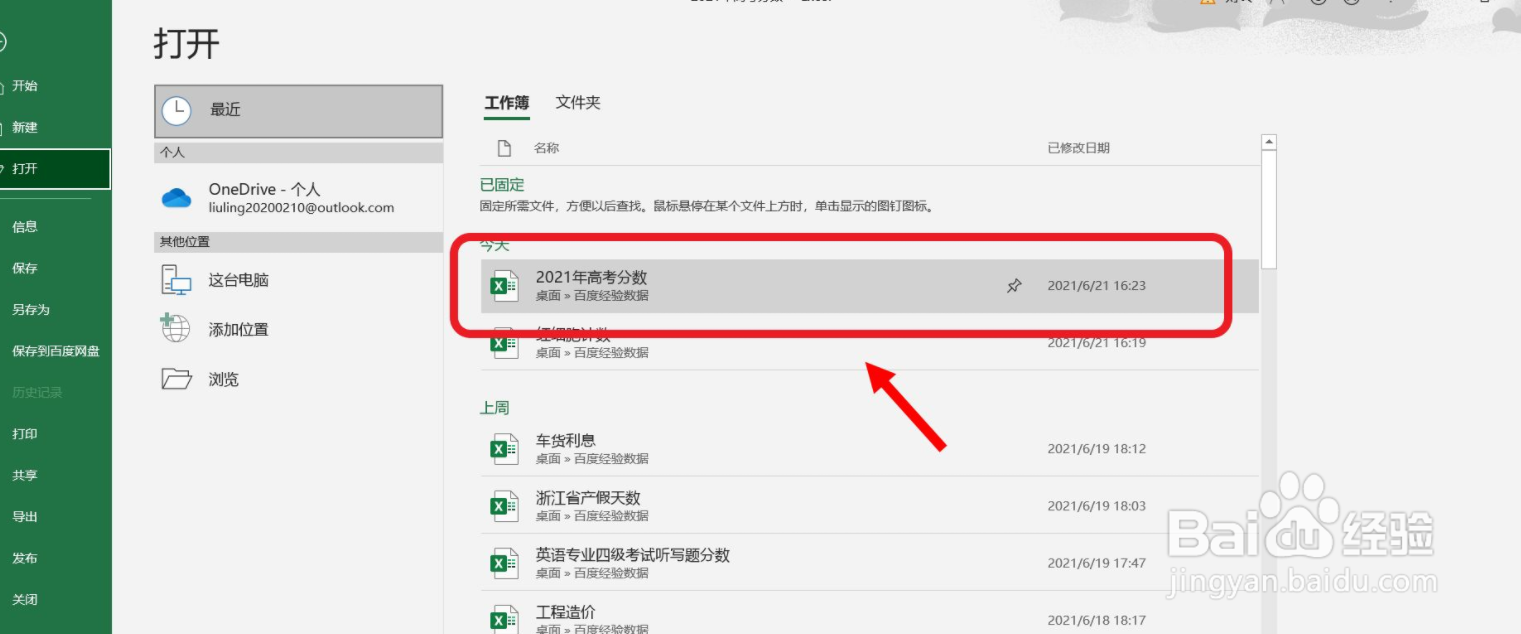Sort by the 已修改日期 column header
Viewport: 1521px width, 634px height.
(1078, 148)
